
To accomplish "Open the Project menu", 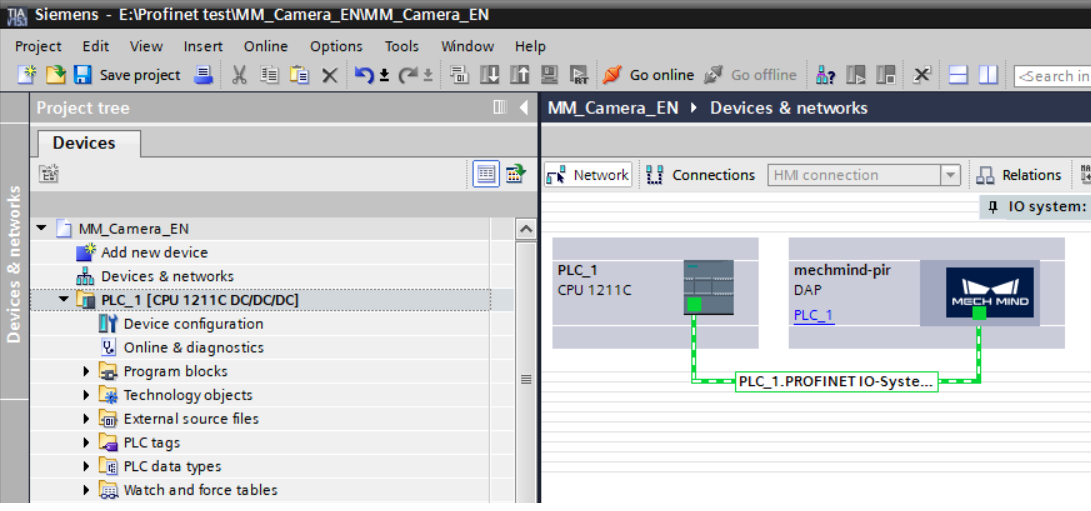I will click(38, 47).
